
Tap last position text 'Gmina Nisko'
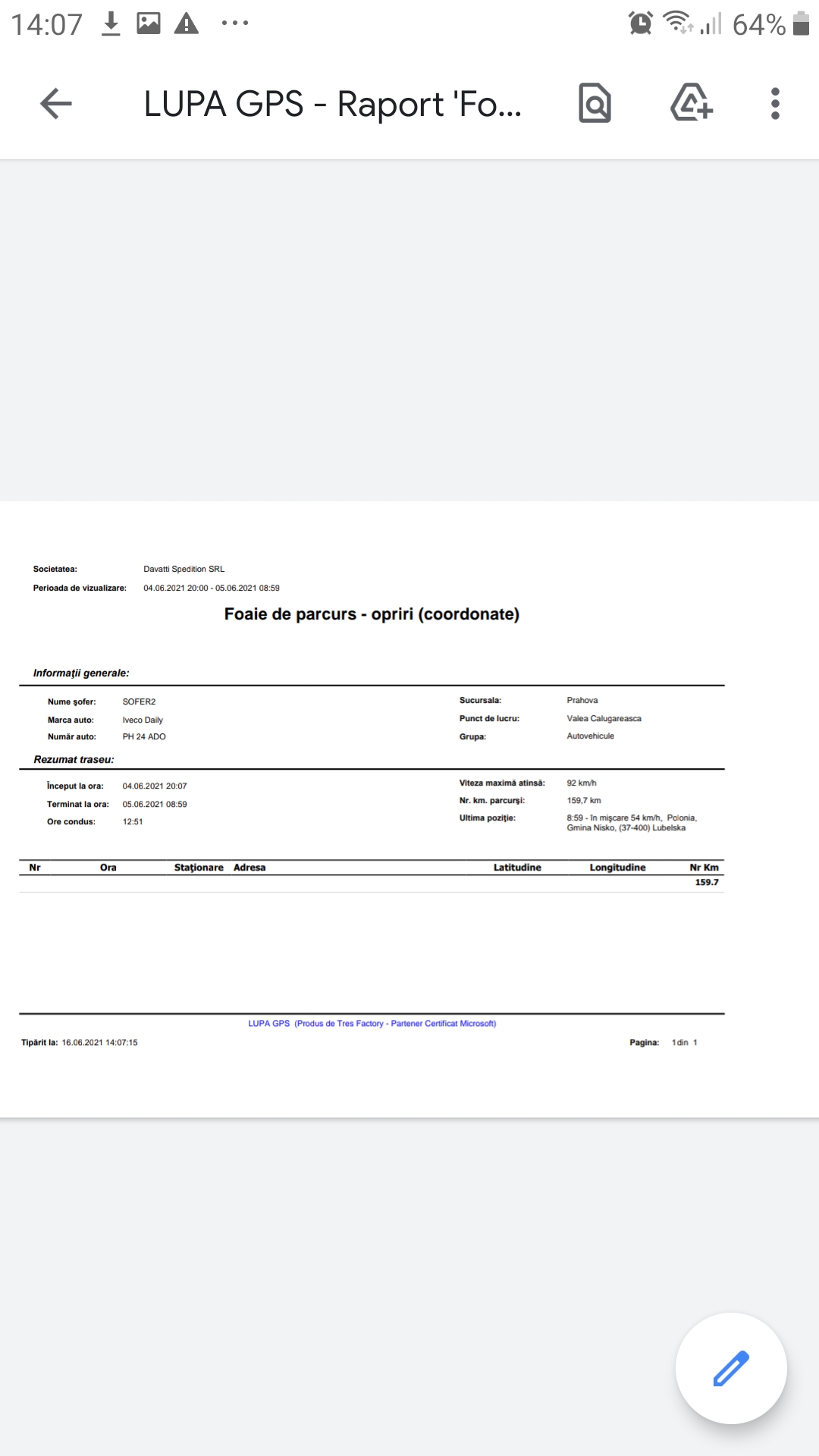(x=591, y=827)
